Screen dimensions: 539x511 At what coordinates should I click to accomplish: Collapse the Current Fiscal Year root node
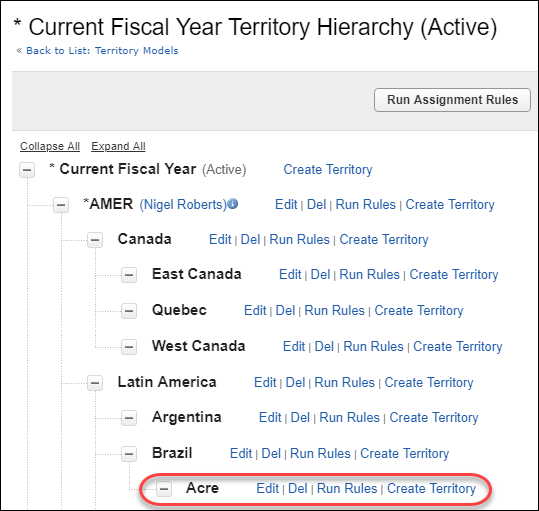coord(27,170)
